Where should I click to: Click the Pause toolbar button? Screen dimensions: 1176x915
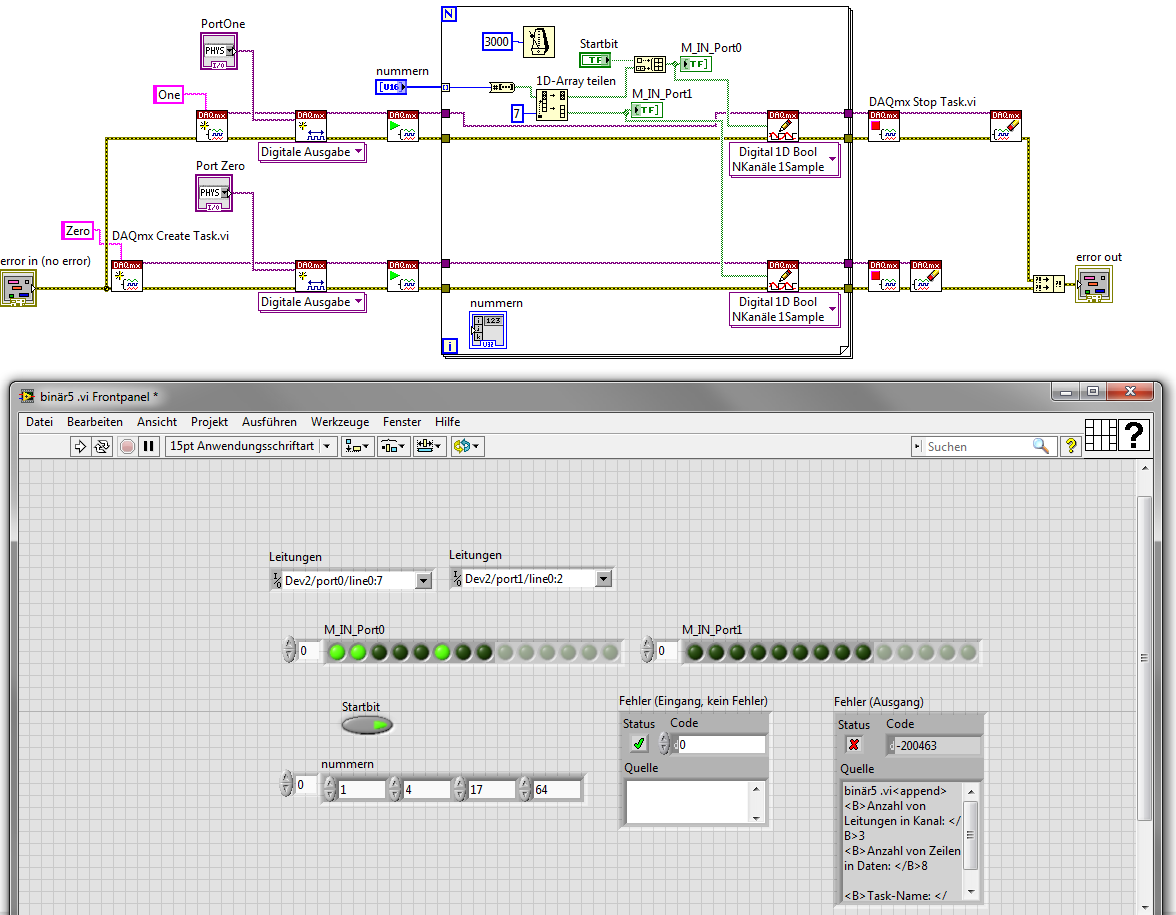tap(148, 447)
